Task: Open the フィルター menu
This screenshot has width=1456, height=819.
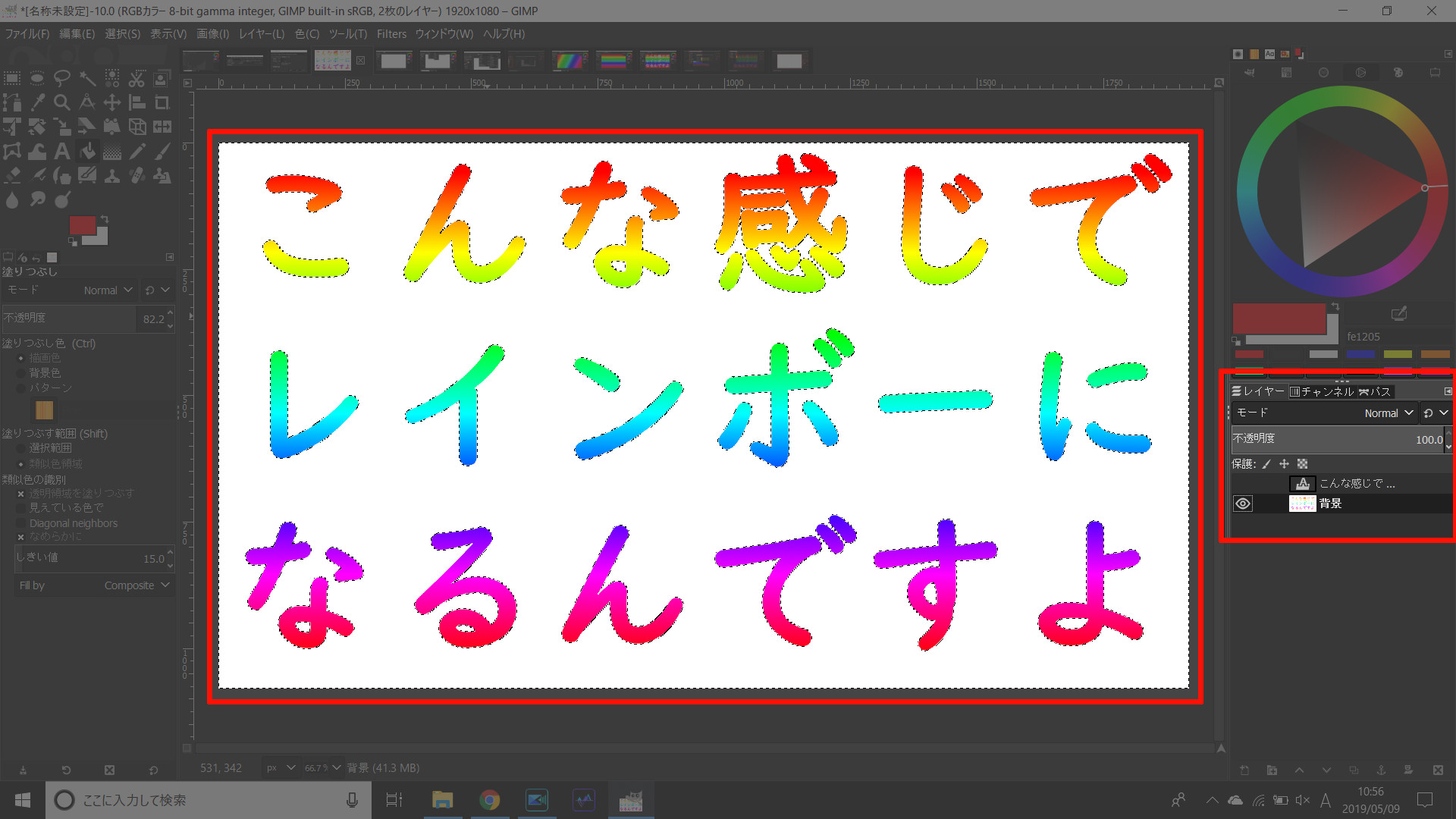Action: click(x=390, y=33)
